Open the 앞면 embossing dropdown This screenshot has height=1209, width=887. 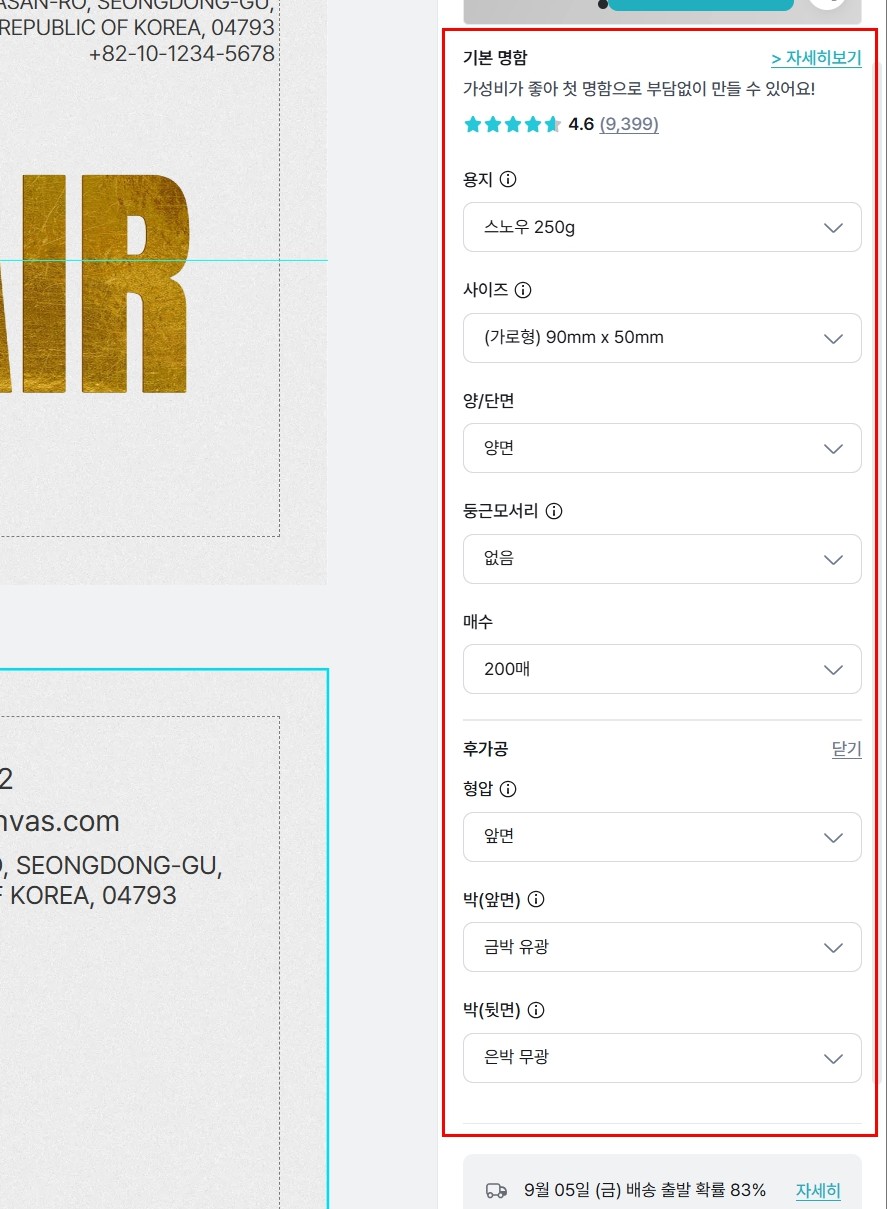click(x=662, y=837)
